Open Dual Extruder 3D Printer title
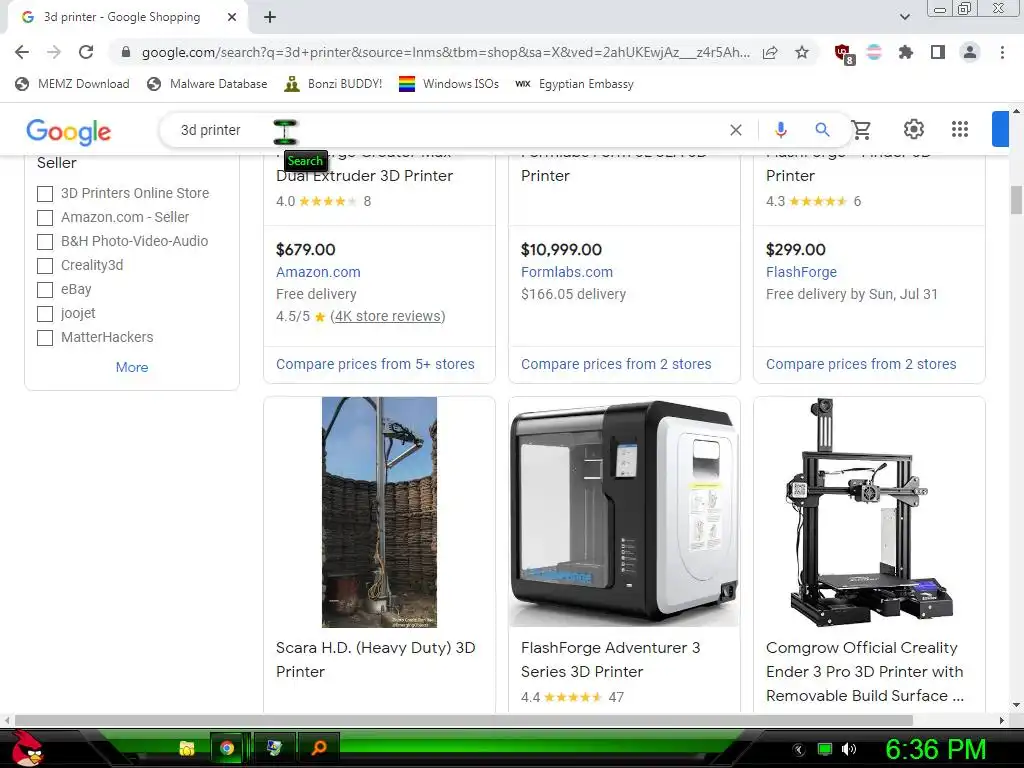This screenshot has width=1024, height=768. [364, 176]
